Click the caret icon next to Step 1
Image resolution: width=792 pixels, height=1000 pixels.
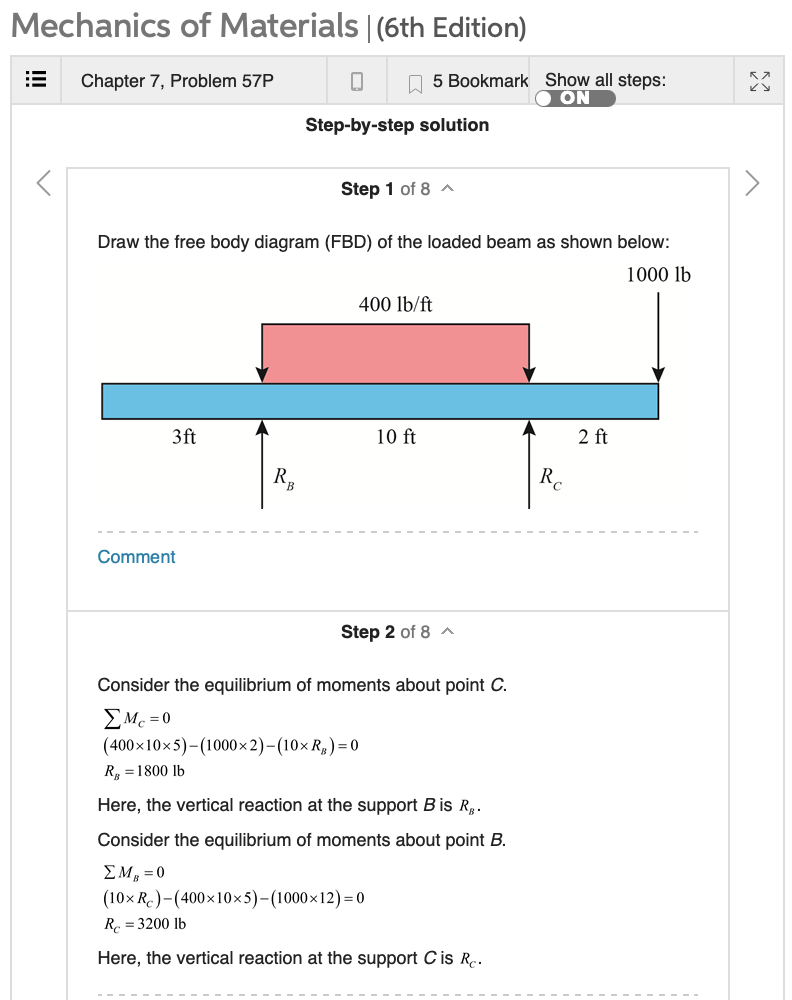click(447, 188)
